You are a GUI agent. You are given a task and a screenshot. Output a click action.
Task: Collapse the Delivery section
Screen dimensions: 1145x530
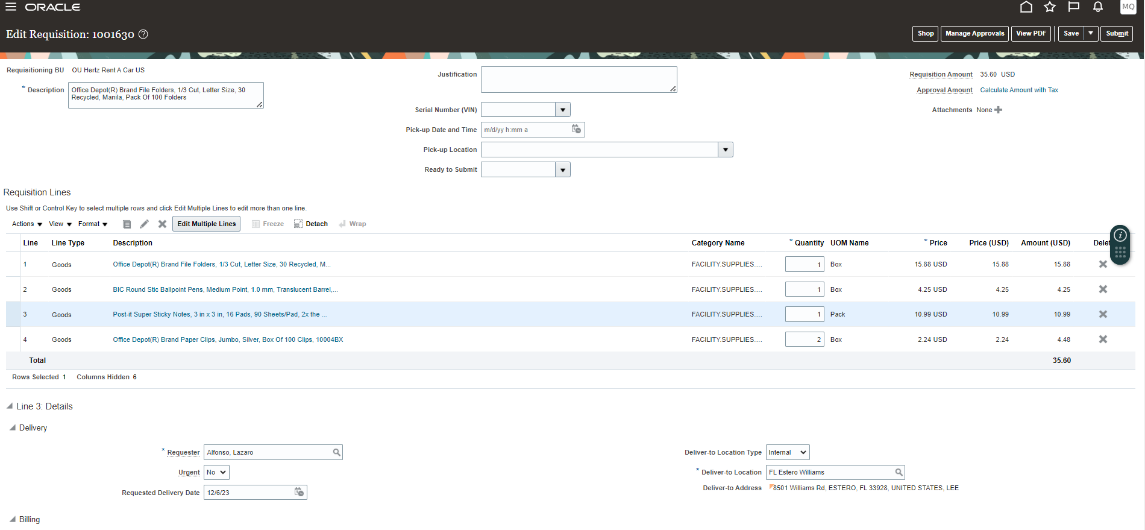point(12,428)
